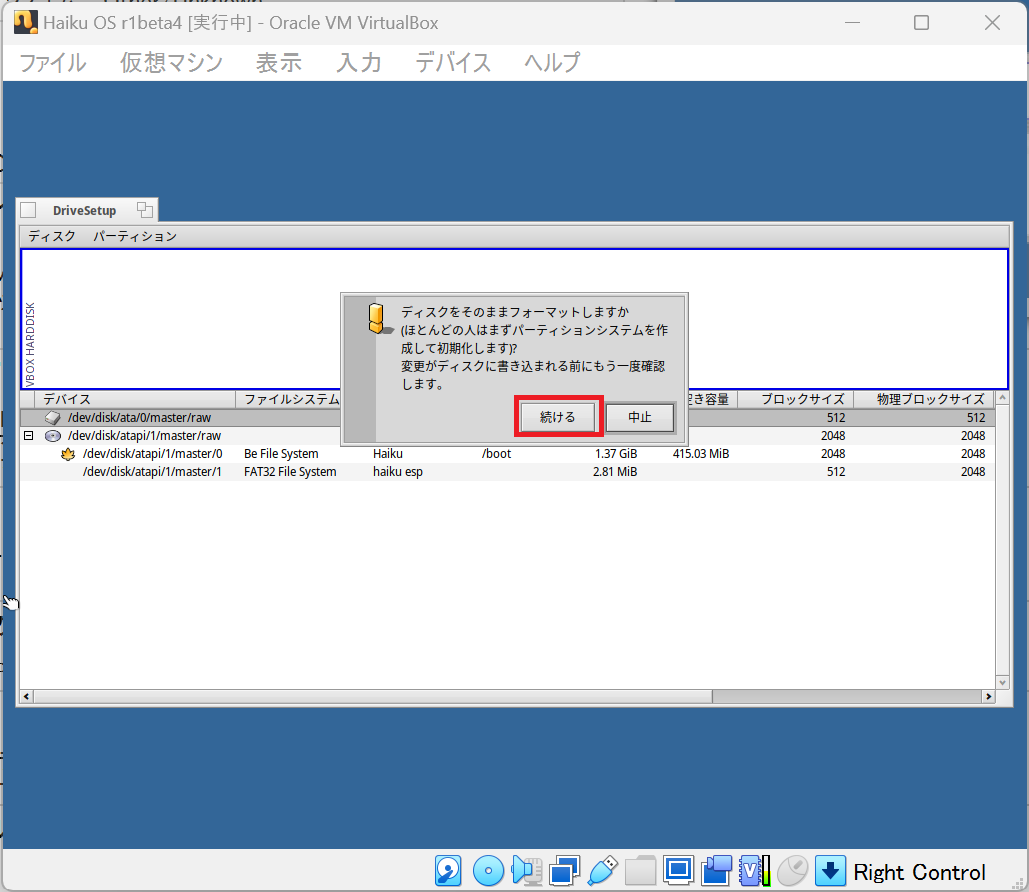Screen dimensions: 1029x892
Task: Click the horizontal scrollbar right arrow
Action: pos(988,696)
